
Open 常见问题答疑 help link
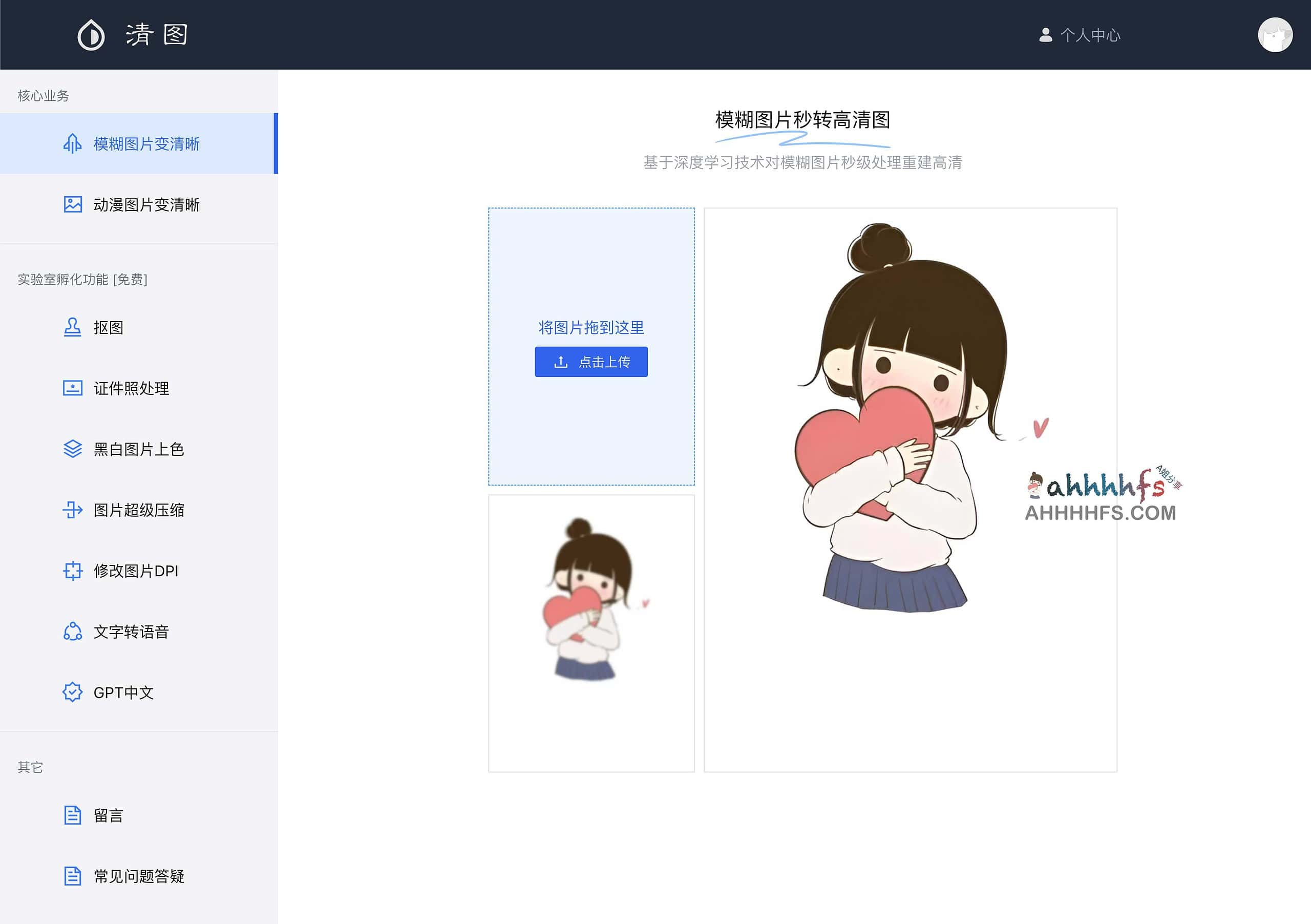point(138,876)
